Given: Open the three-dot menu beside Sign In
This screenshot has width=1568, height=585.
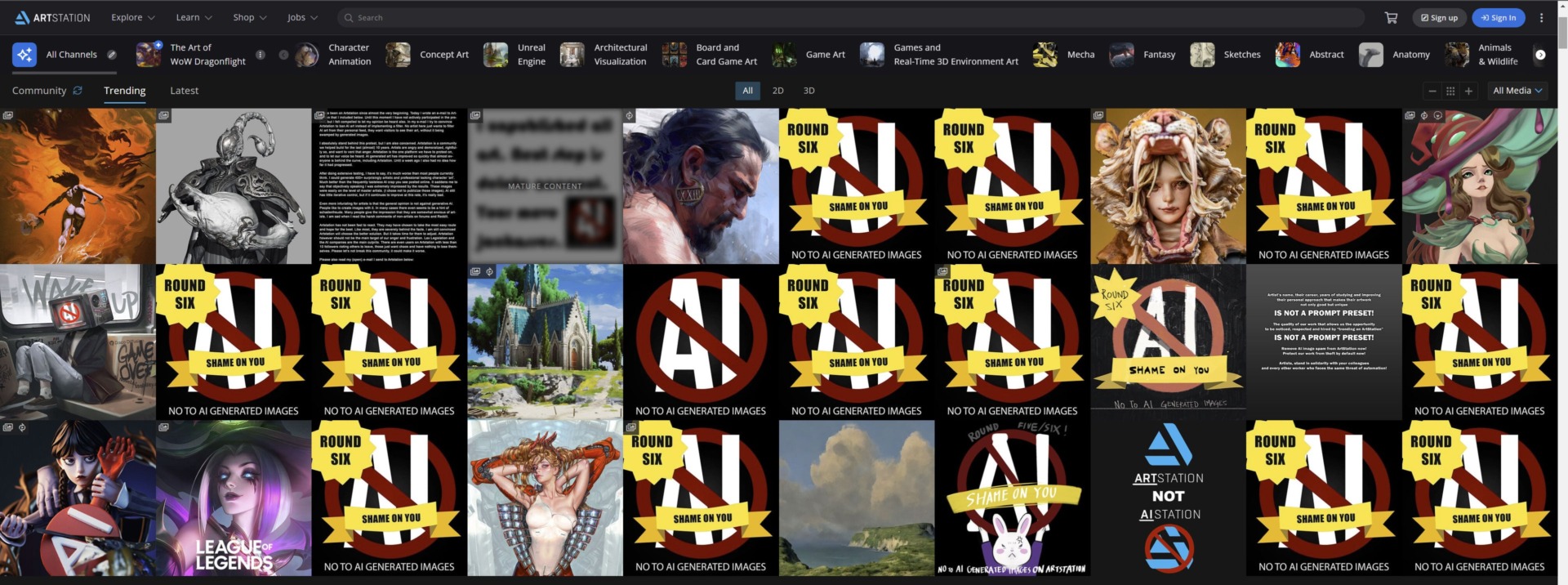Looking at the screenshot, I should (x=1541, y=17).
